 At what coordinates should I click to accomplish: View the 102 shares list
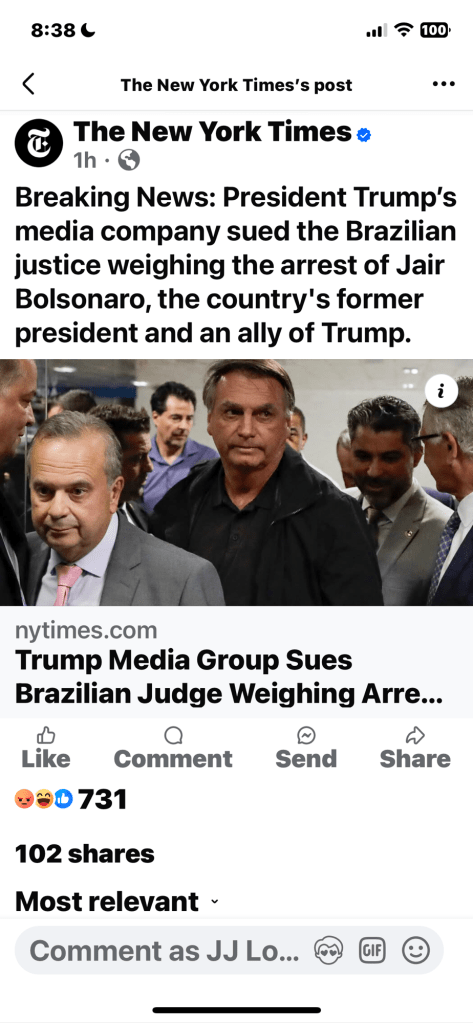85,853
